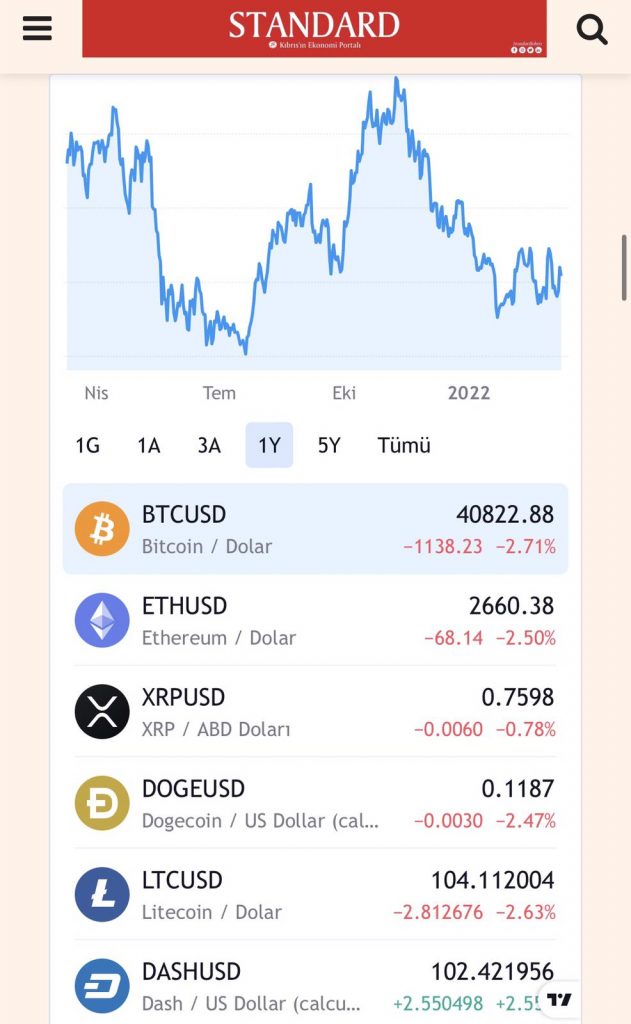Show the Tümü (all) chart range
Image resolution: width=631 pixels, height=1024 pixels.
point(404,445)
